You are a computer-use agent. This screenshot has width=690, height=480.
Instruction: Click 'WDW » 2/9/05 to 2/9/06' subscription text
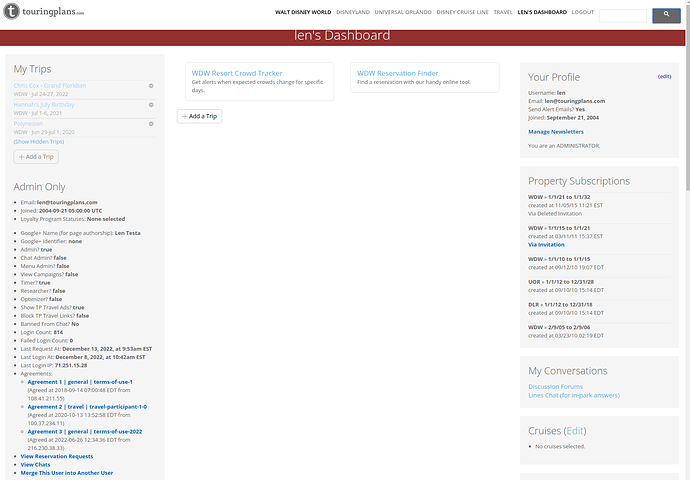click(559, 327)
